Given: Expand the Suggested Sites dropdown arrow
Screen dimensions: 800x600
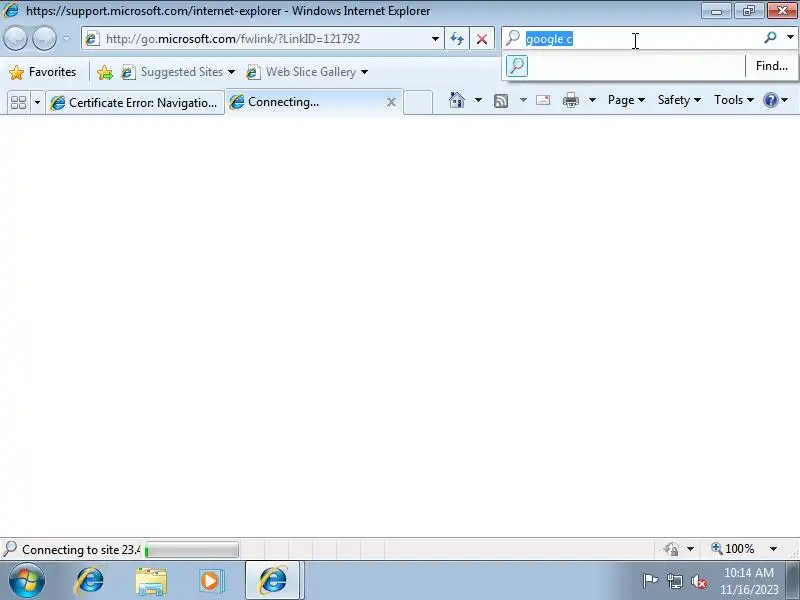Looking at the screenshot, I should tap(231, 72).
